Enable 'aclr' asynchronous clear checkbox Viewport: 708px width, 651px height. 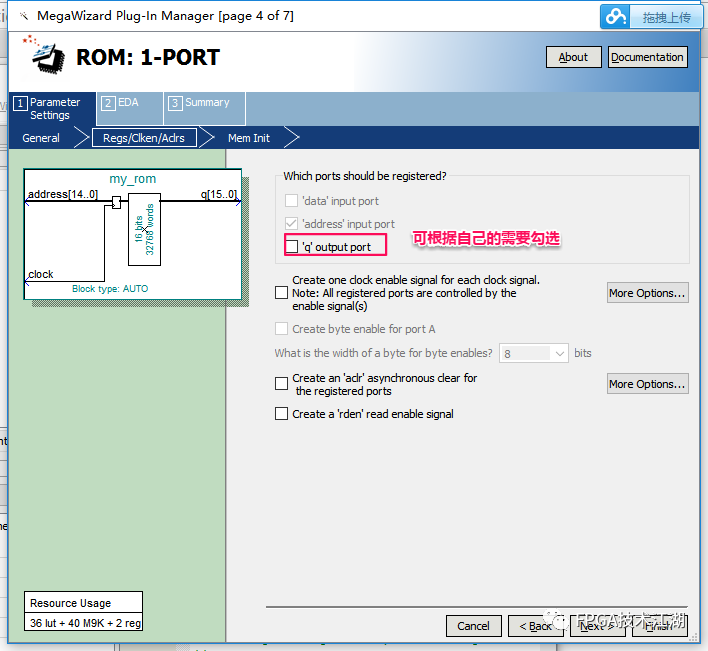[281, 384]
